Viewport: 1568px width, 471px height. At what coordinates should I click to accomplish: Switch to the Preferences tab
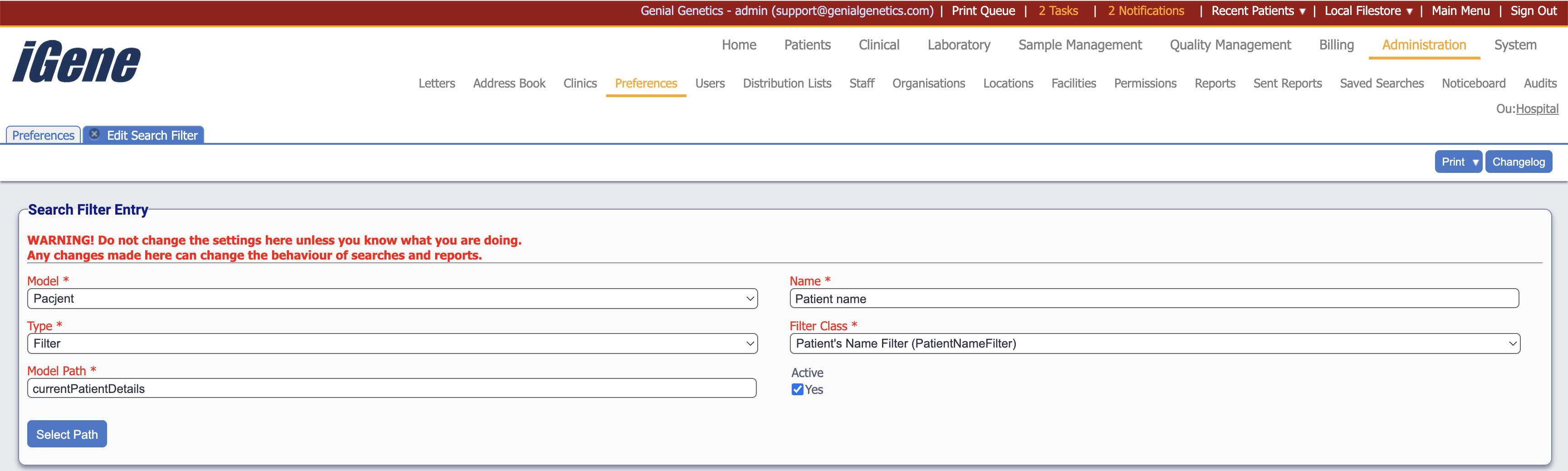point(42,135)
